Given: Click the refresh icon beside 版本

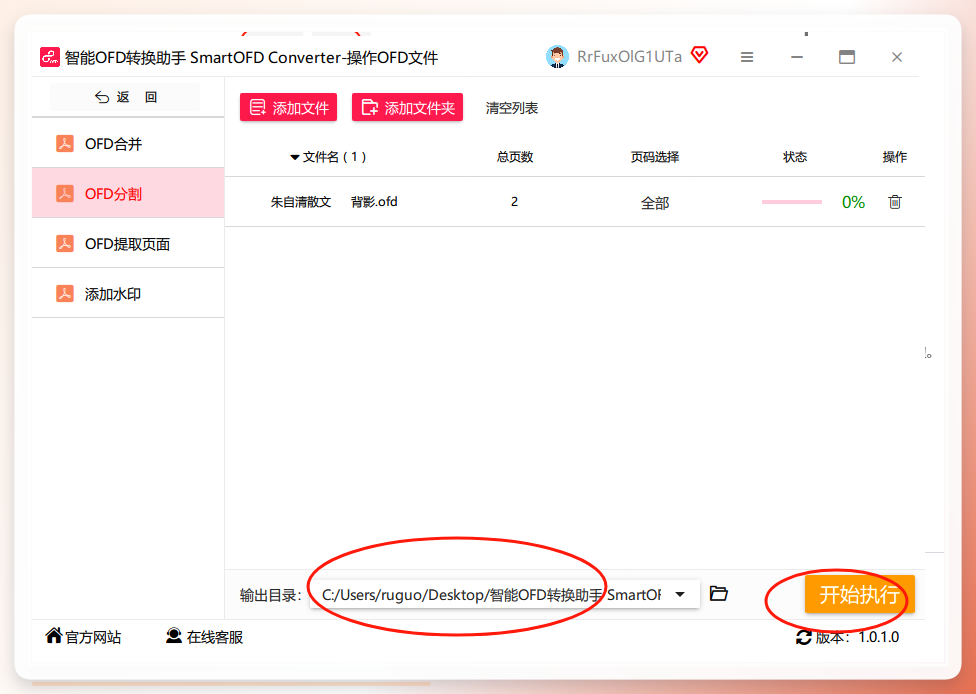Looking at the screenshot, I should 804,637.
